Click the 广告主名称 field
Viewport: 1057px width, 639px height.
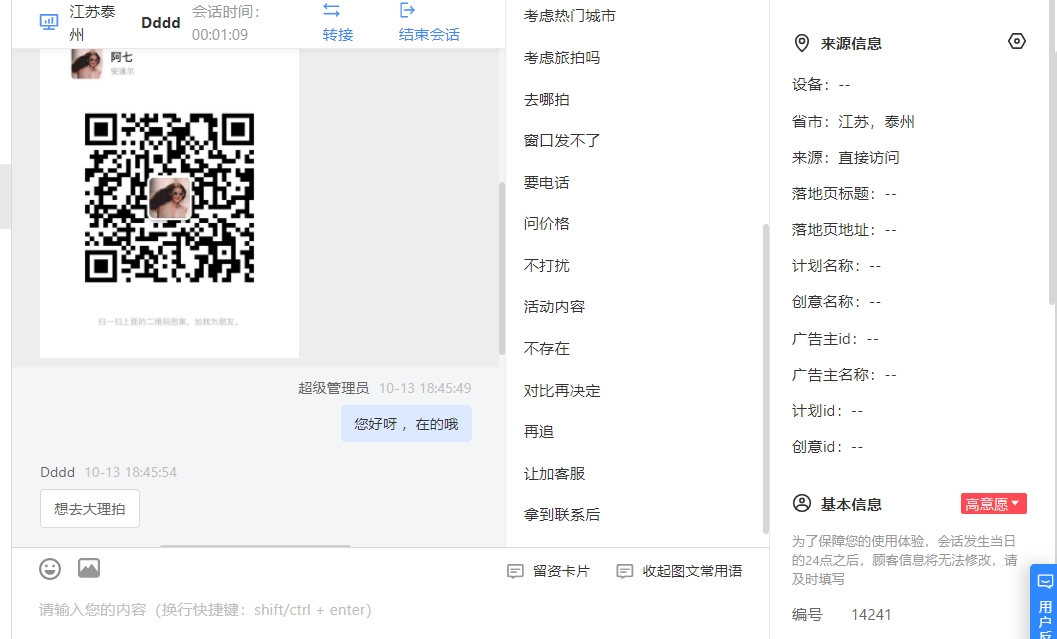pyautogui.click(x=844, y=375)
